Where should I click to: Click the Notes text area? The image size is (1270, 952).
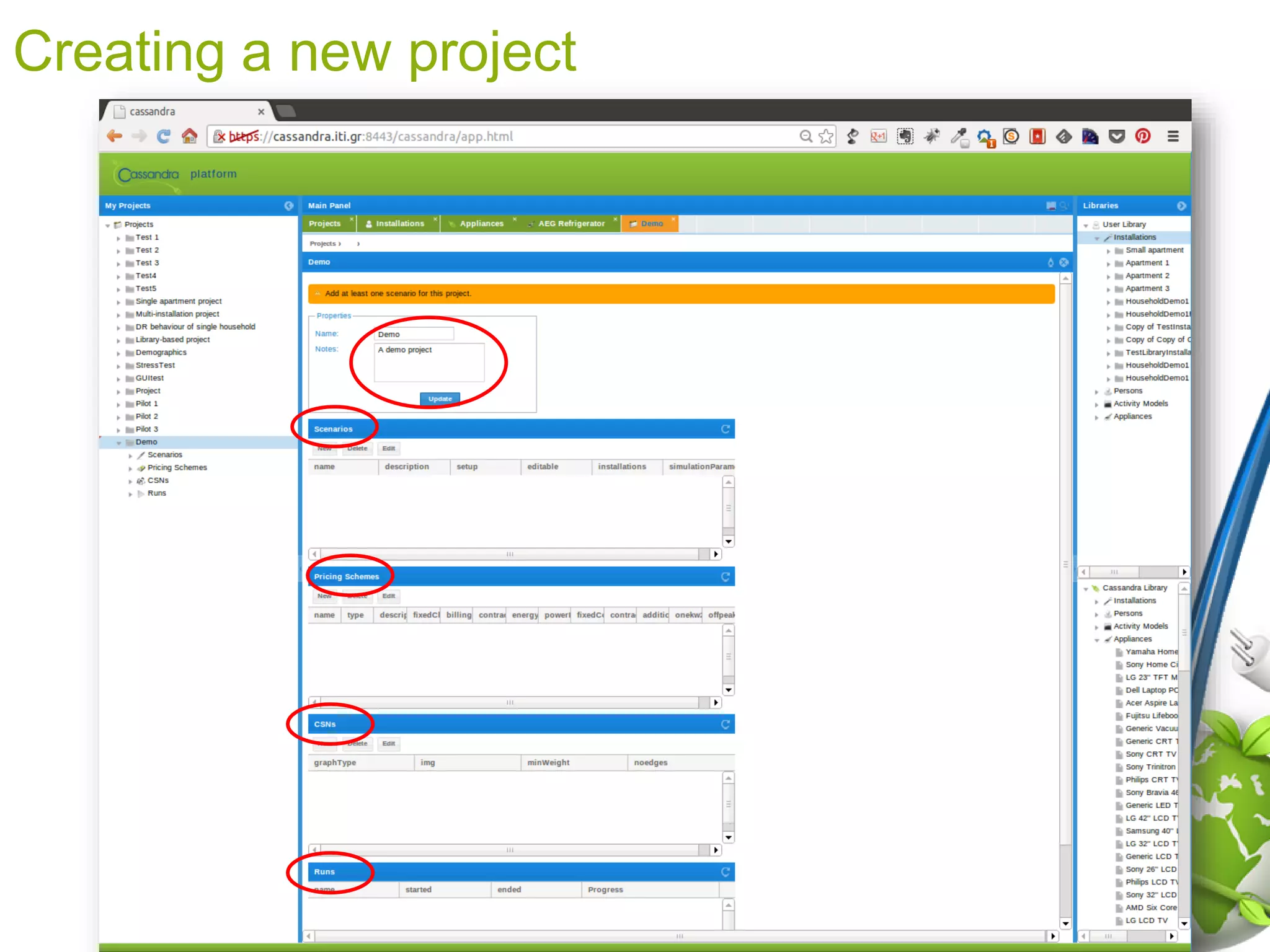429,363
